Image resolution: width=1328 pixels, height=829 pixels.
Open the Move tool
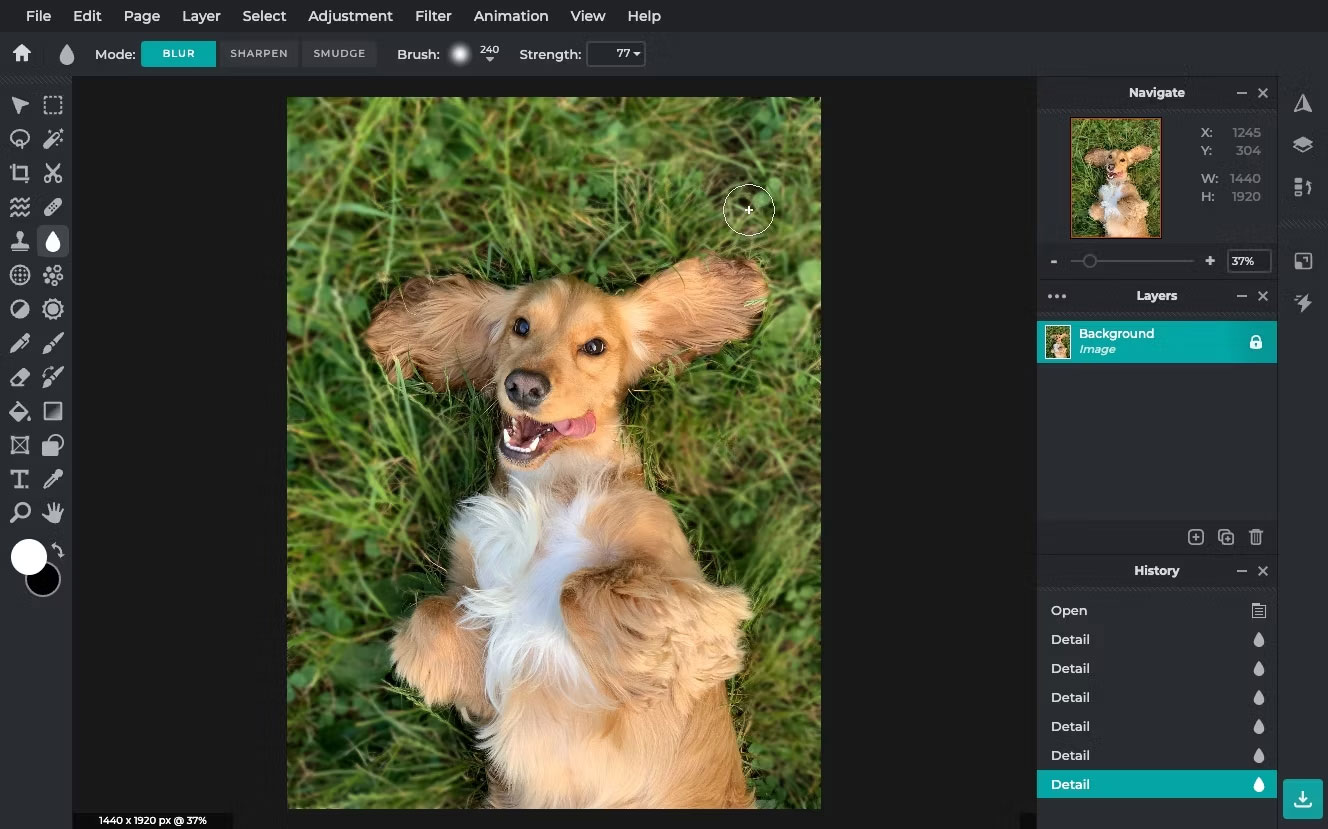pyautogui.click(x=19, y=105)
